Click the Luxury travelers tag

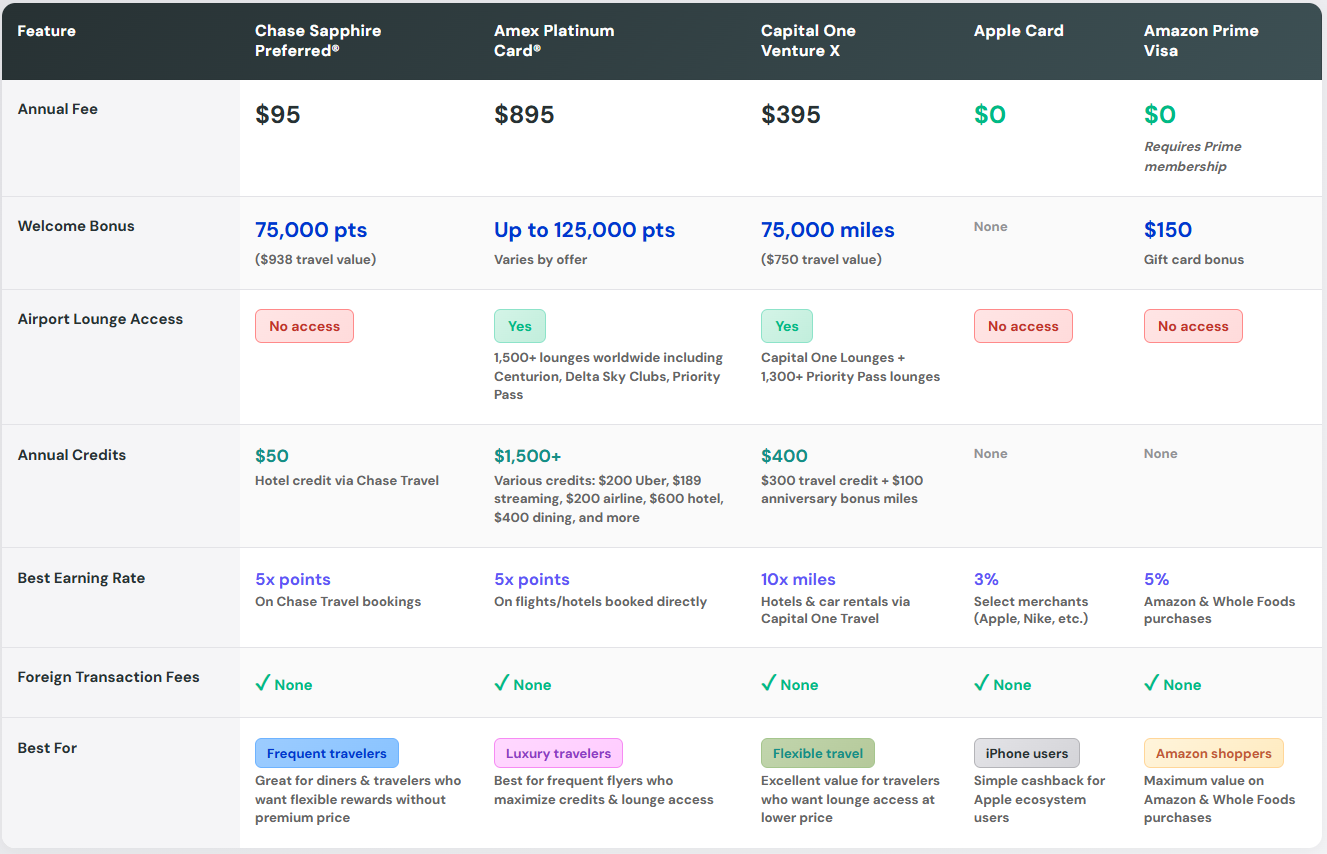tap(558, 753)
